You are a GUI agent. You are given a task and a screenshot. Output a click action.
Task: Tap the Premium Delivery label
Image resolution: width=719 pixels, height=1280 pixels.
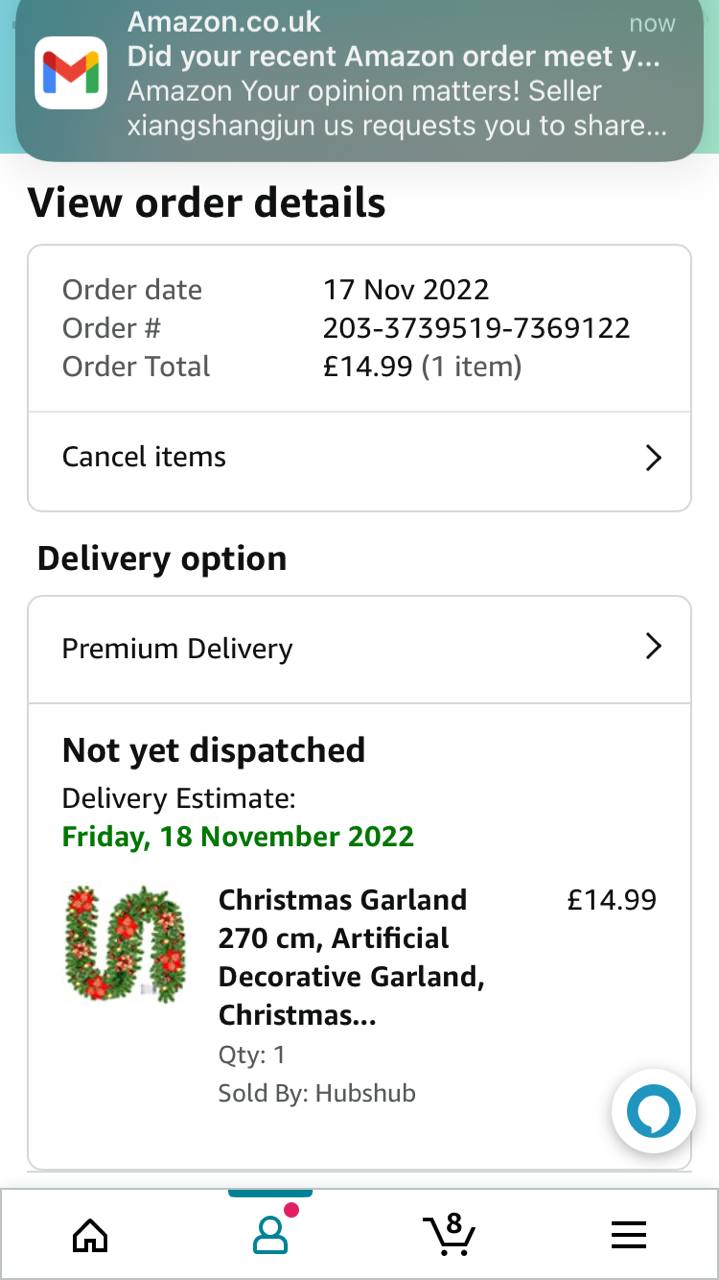[x=177, y=648]
